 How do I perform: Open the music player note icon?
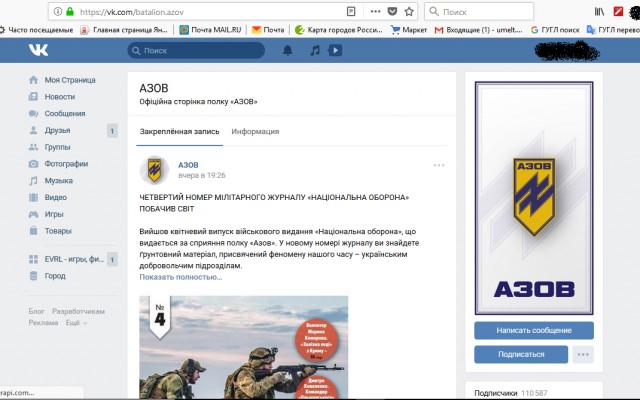pos(314,50)
